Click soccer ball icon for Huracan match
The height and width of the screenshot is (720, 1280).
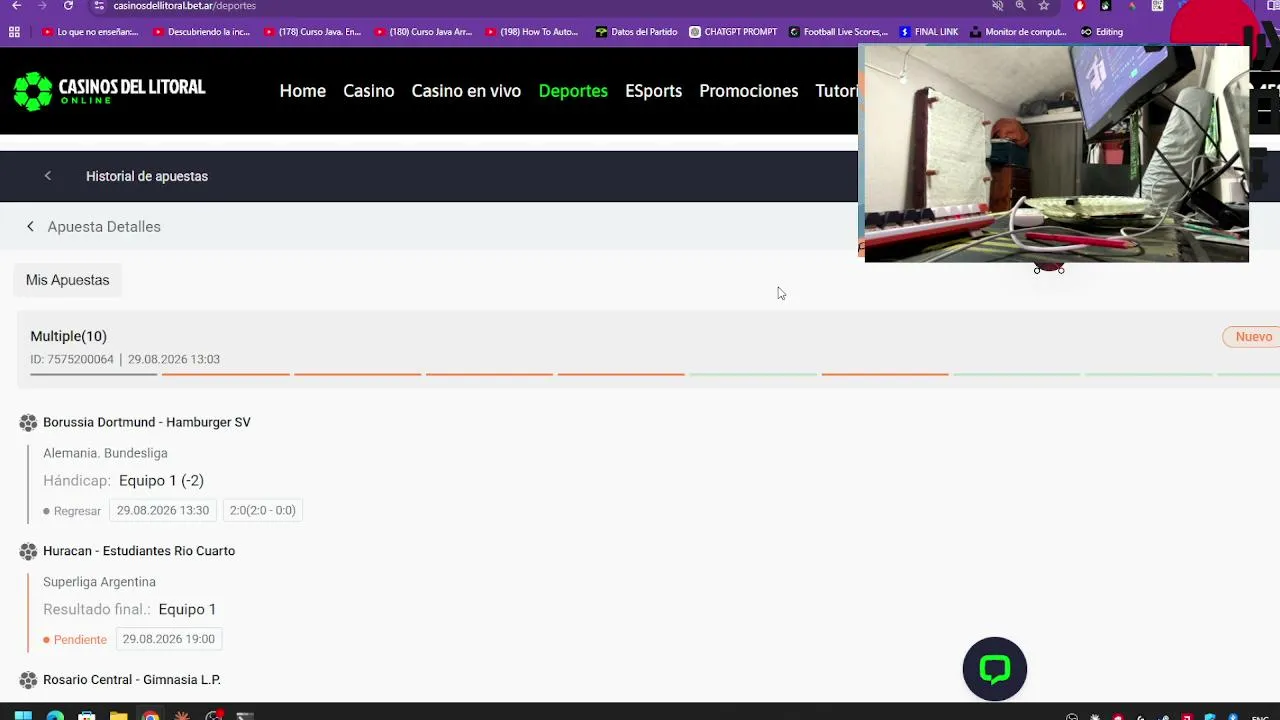coord(28,551)
